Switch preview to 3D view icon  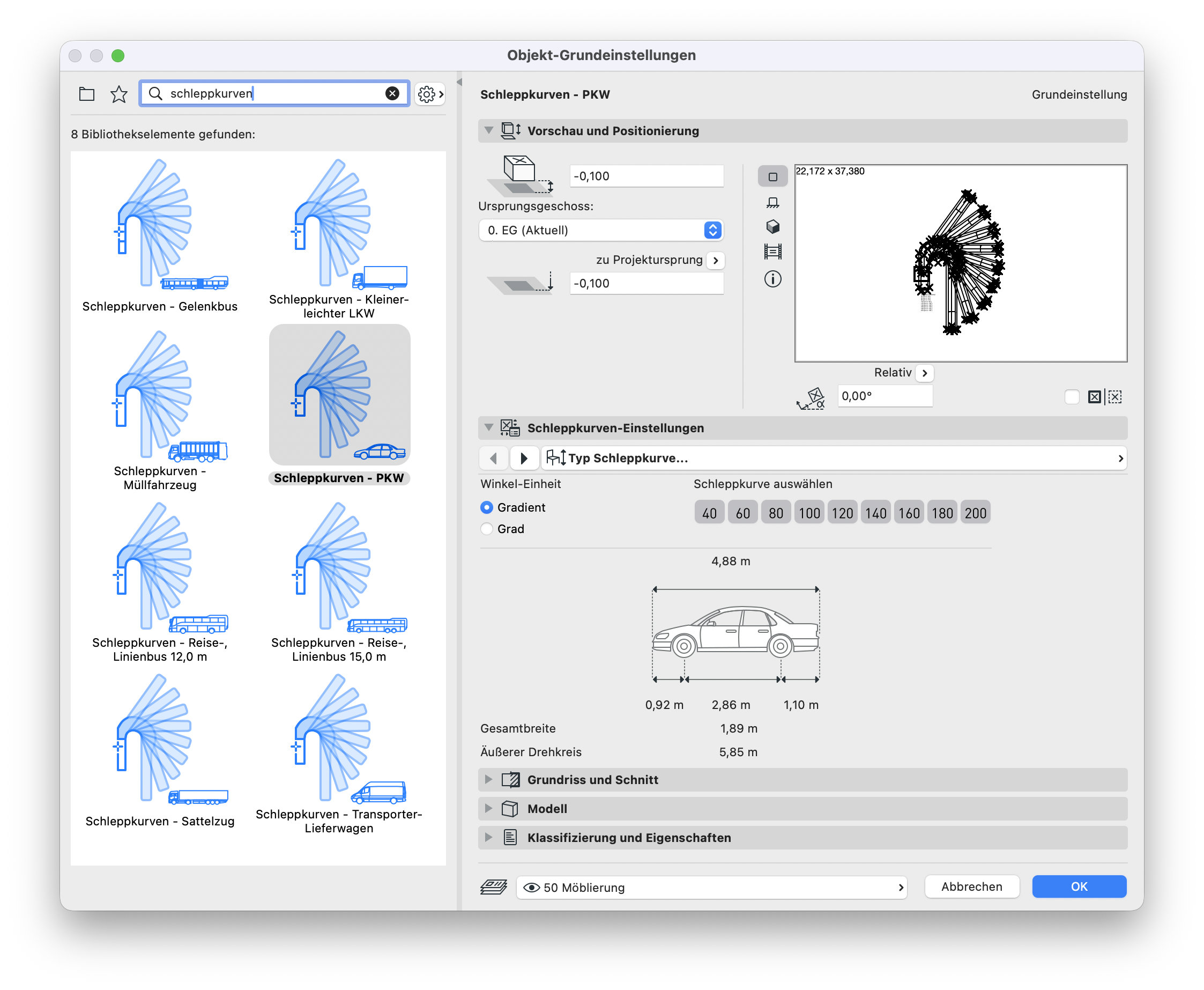tap(772, 227)
